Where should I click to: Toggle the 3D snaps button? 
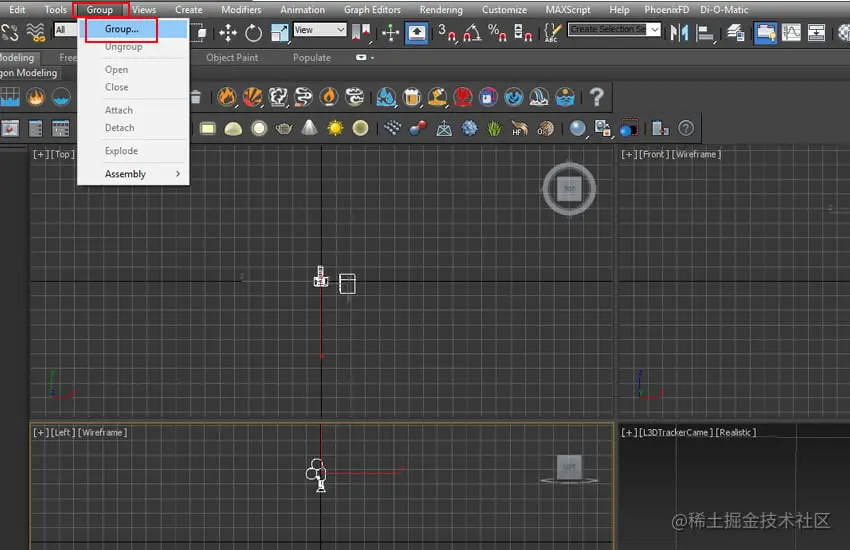click(x=446, y=32)
